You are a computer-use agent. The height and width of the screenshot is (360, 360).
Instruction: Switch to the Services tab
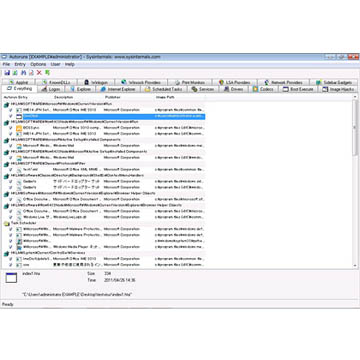pos(203,89)
